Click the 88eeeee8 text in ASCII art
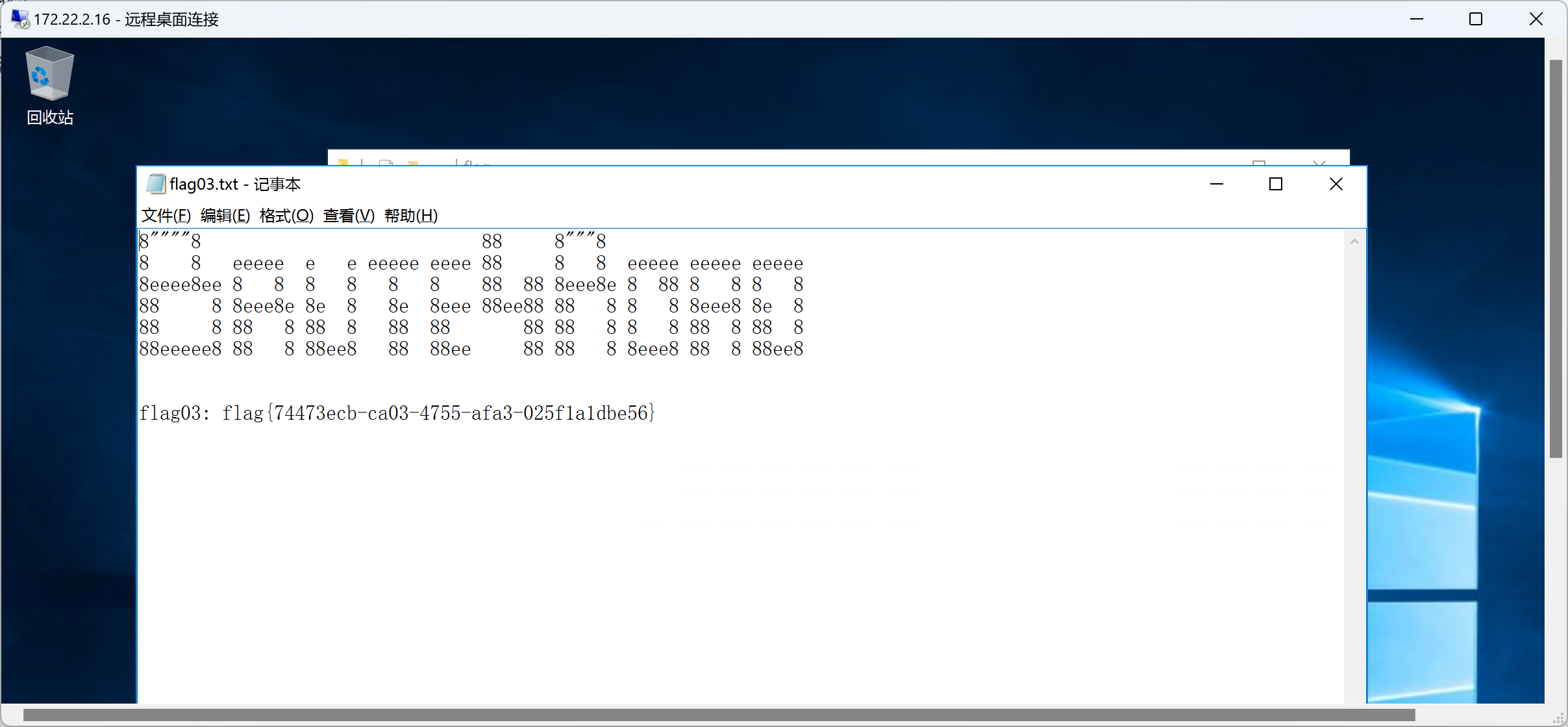Screen dimensions: 1568x727 click(x=180, y=349)
